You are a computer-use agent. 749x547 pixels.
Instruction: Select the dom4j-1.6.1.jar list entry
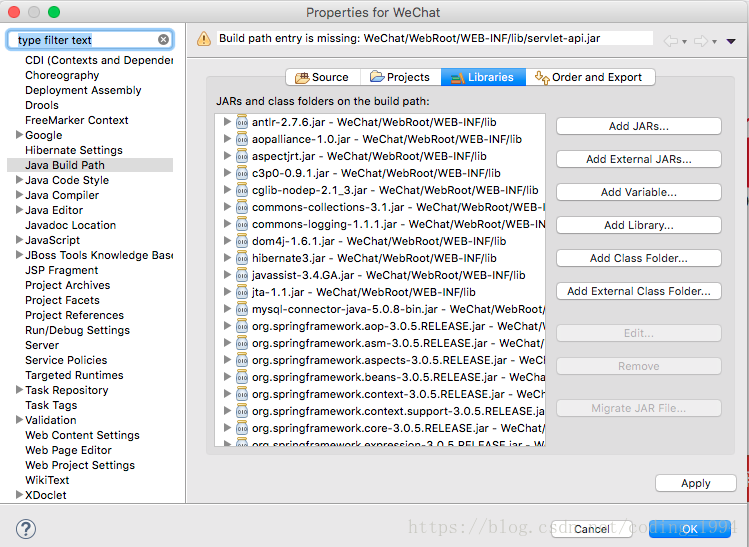coord(379,241)
